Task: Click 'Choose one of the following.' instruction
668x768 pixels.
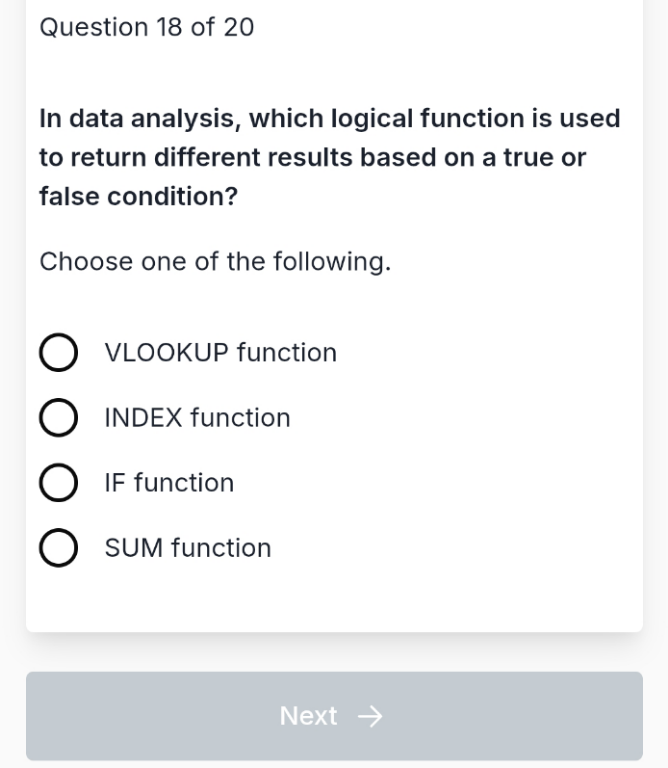Action: coord(215,262)
